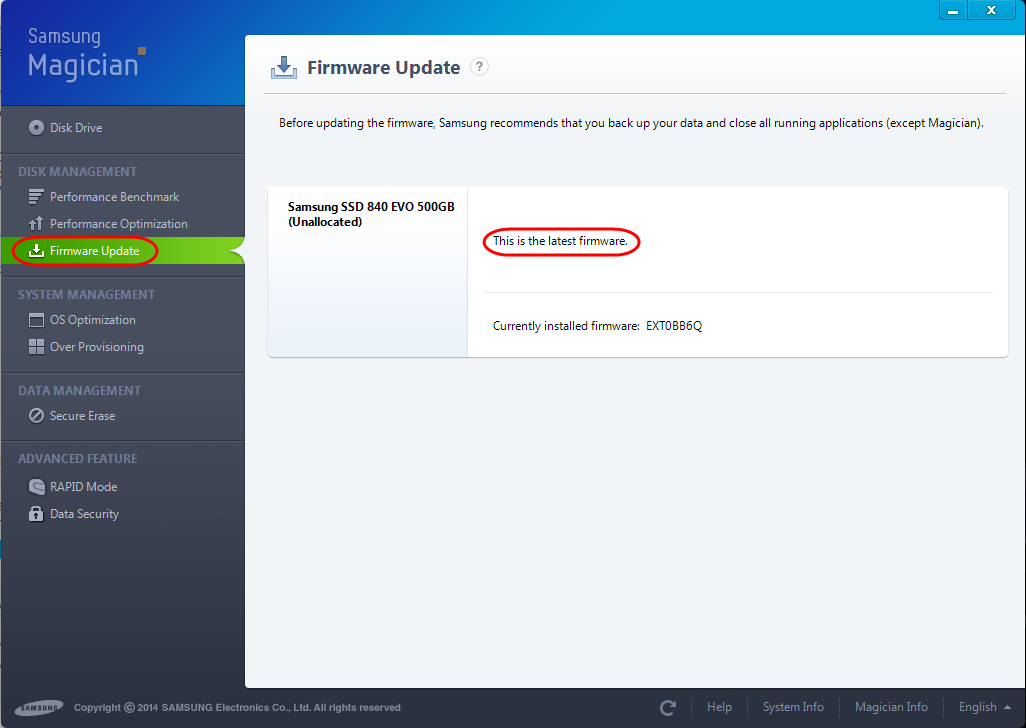Open OS Optimization
Viewport: 1026px width, 728px height.
93,320
